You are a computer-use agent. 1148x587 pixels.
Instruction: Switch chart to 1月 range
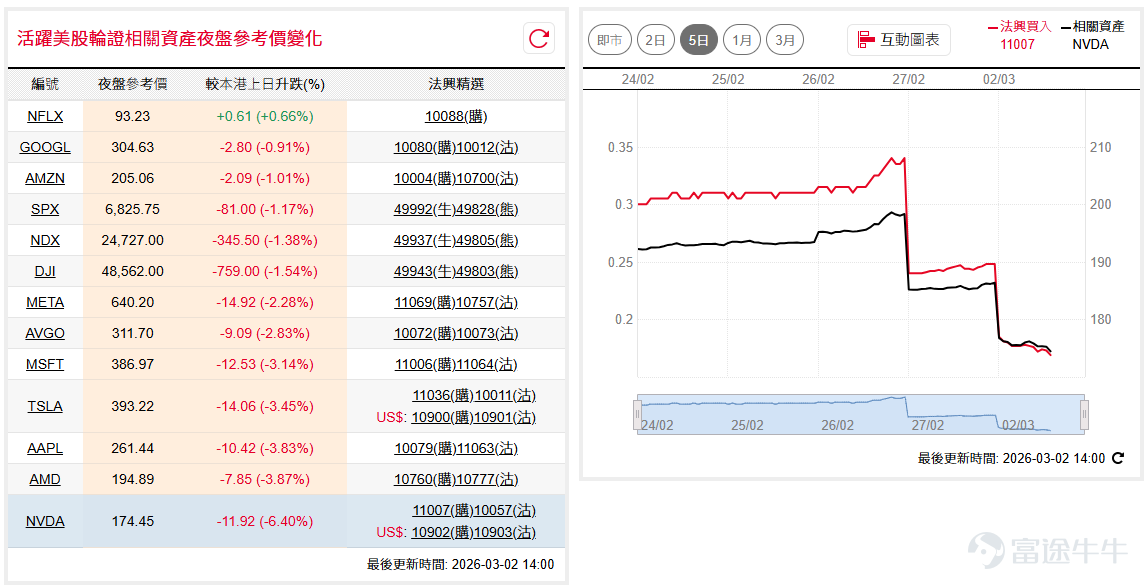[742, 40]
